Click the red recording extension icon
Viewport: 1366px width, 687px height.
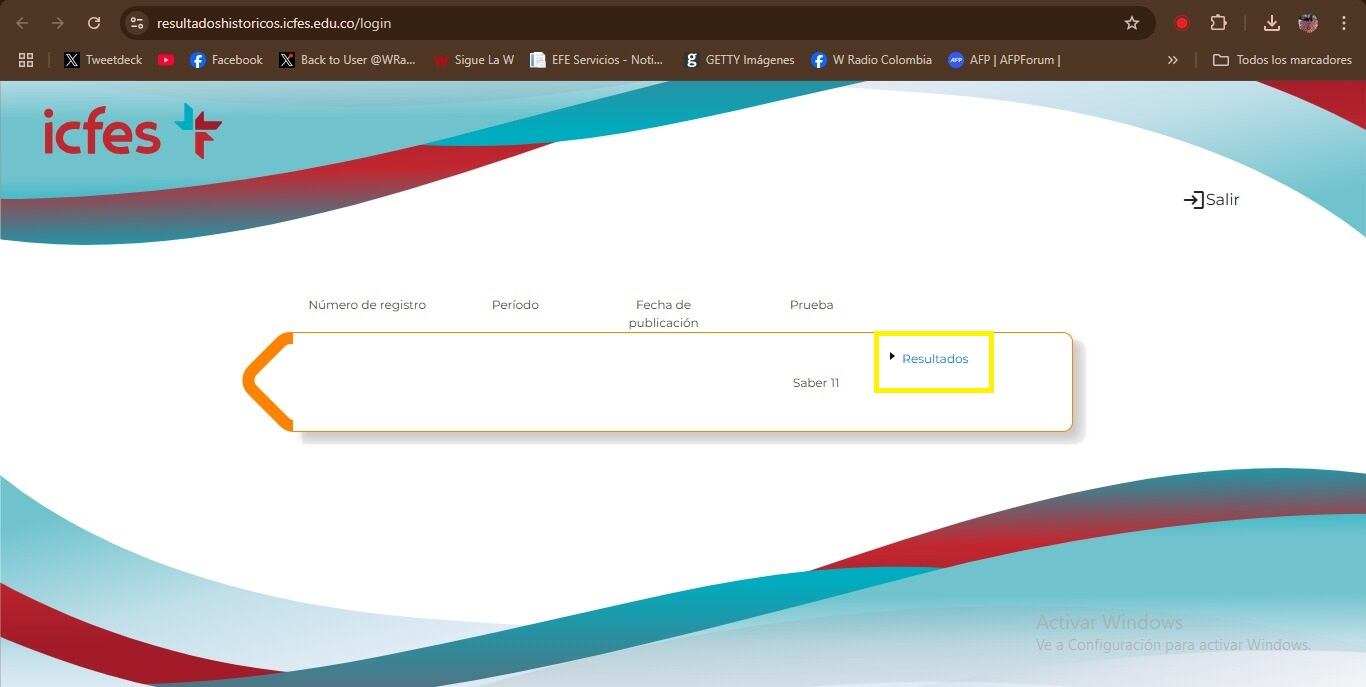[1182, 23]
